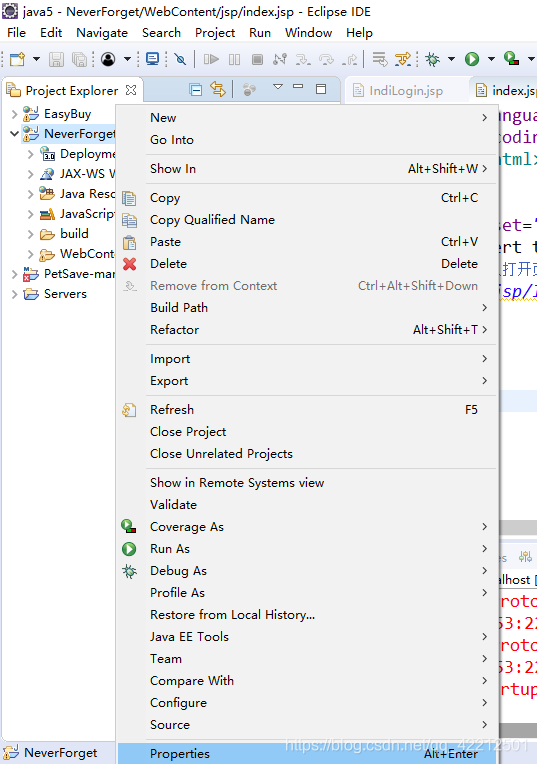Choose Validate in the context menu
This screenshot has height=764, width=537.
[x=308, y=505]
